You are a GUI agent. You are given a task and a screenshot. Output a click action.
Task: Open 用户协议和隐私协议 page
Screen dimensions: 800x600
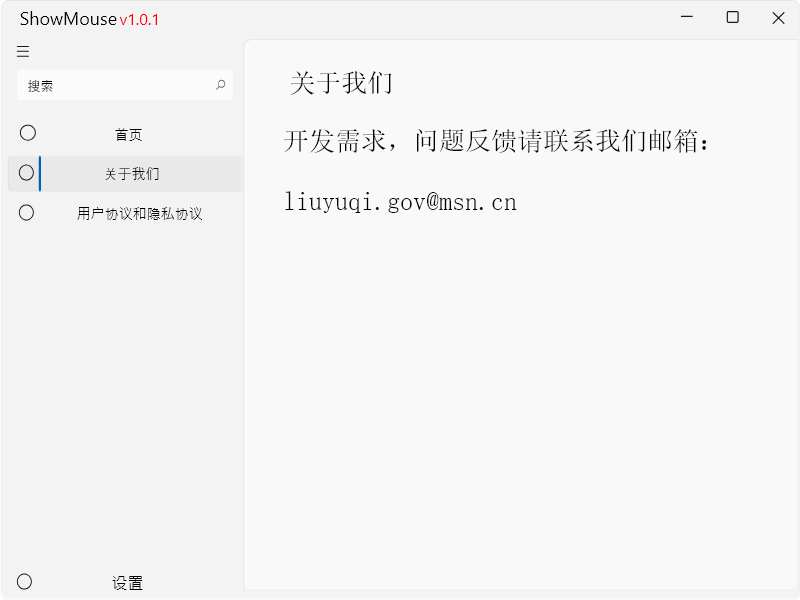[x=139, y=214]
